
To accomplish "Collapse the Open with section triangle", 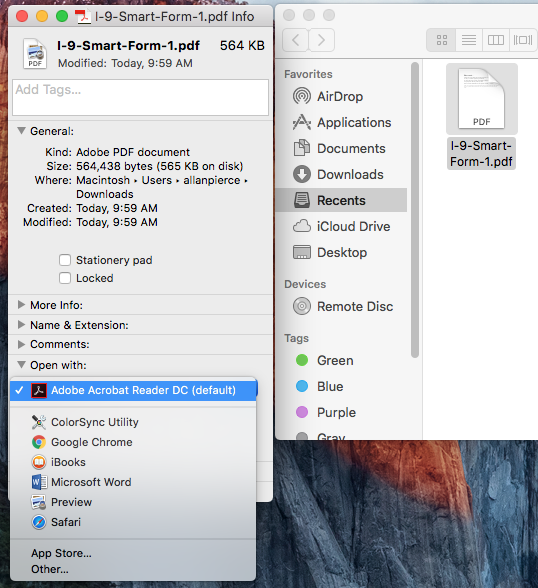I will coord(21,365).
